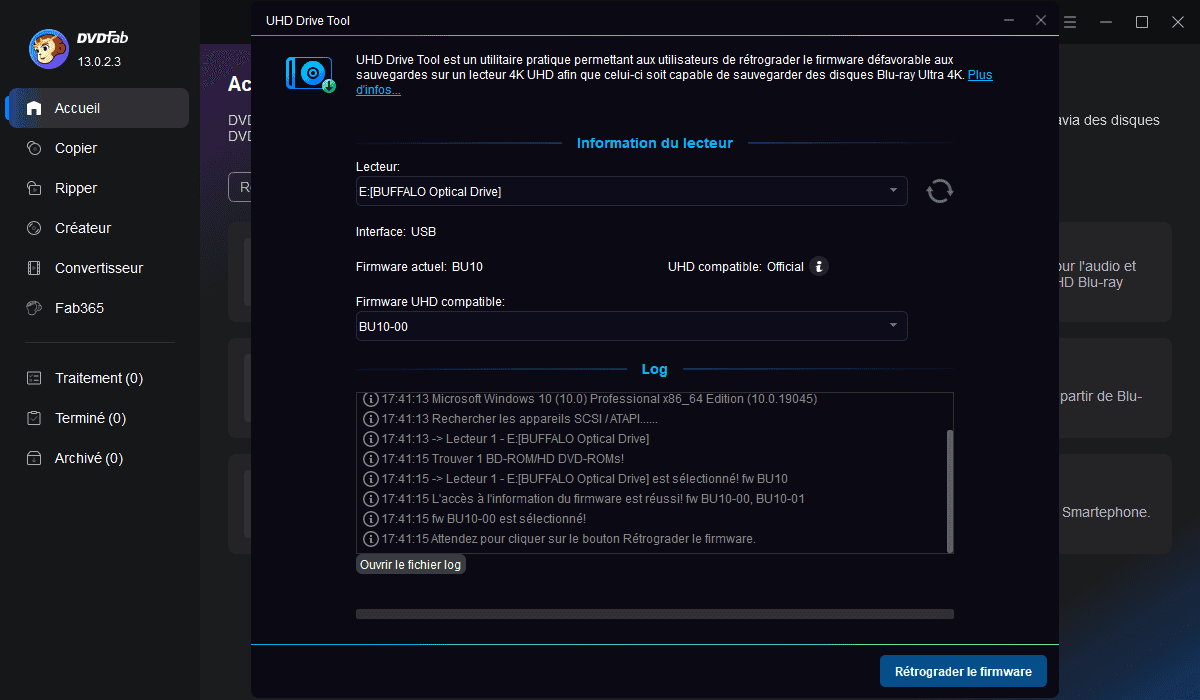The width and height of the screenshot is (1200, 700).
Task: Close the UHD Drive Tool dialog
Action: [1041, 20]
